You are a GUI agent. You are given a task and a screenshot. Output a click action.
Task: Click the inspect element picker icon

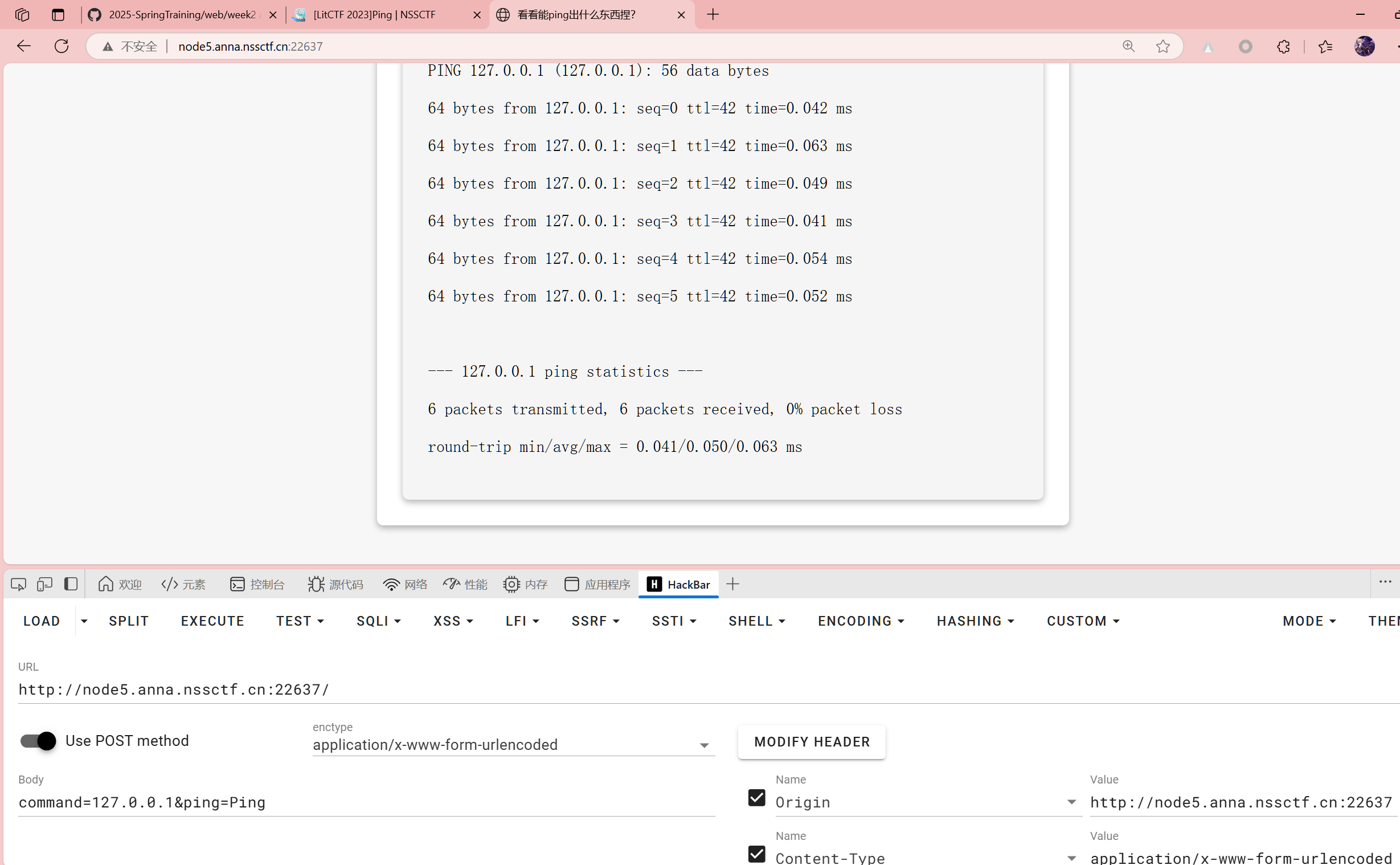(18, 584)
